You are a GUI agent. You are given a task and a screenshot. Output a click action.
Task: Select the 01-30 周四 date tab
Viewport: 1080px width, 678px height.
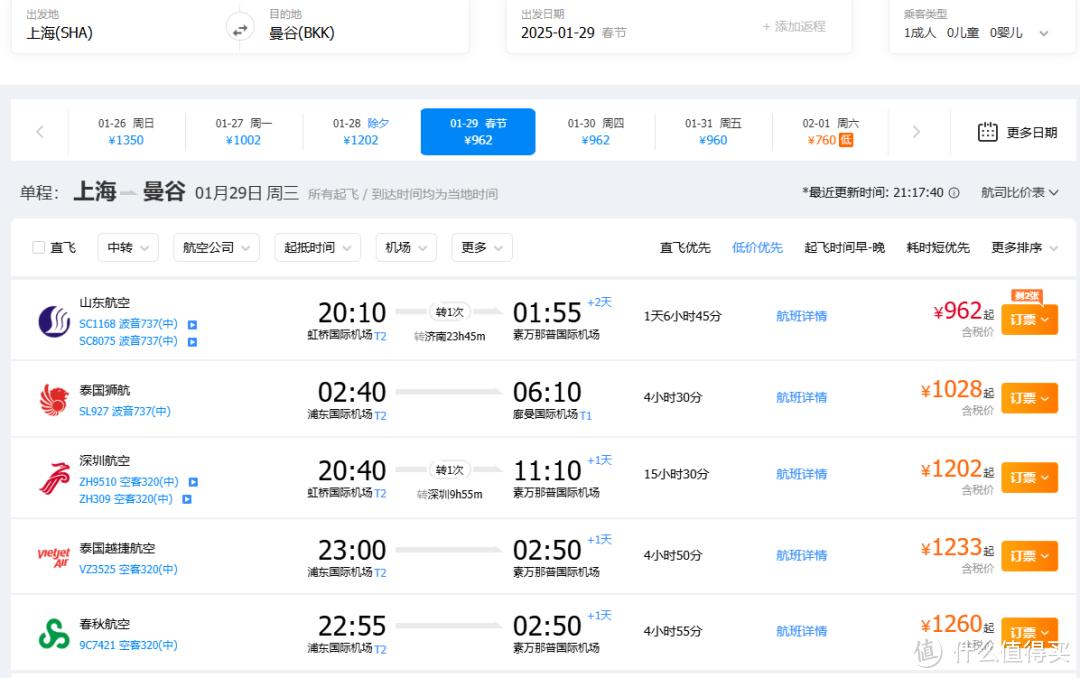click(x=596, y=132)
